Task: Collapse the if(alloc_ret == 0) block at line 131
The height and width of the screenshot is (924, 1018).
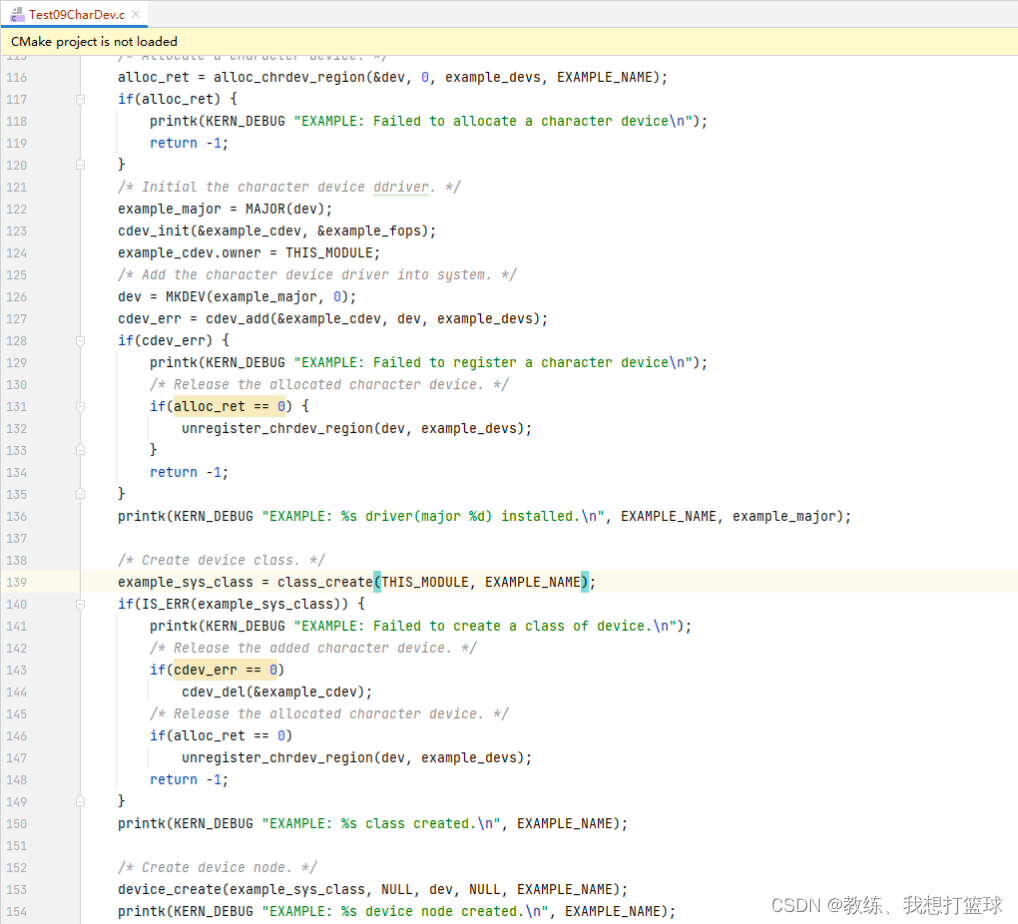Action: [81, 406]
